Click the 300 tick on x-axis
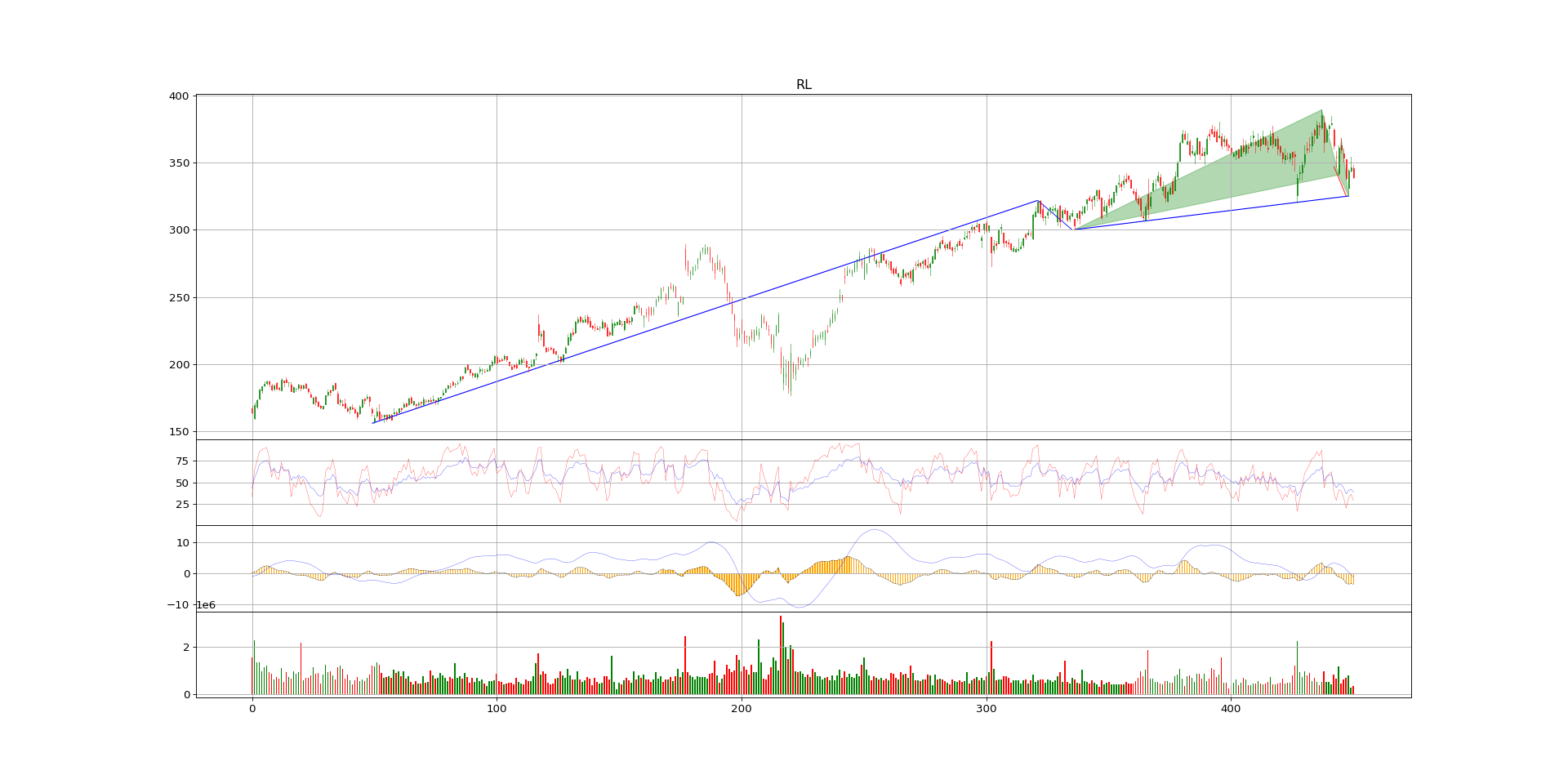This screenshot has width=1568, height=784. (x=987, y=709)
